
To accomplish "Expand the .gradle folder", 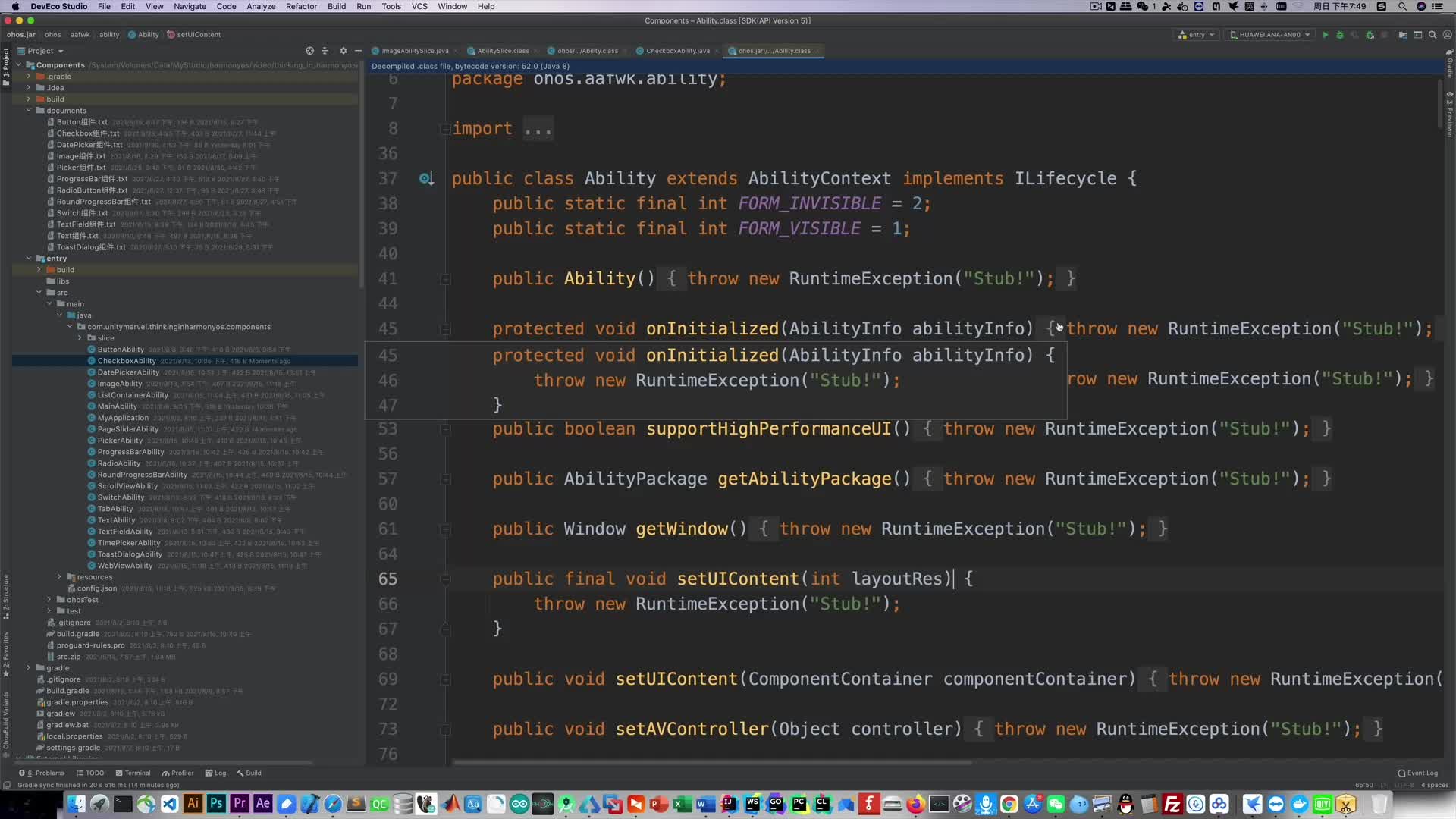I will point(29,77).
